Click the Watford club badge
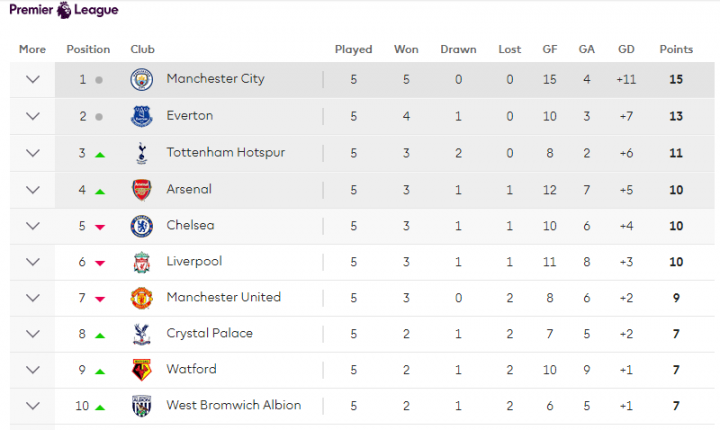Screen dimensions: 720x430 click(x=141, y=370)
